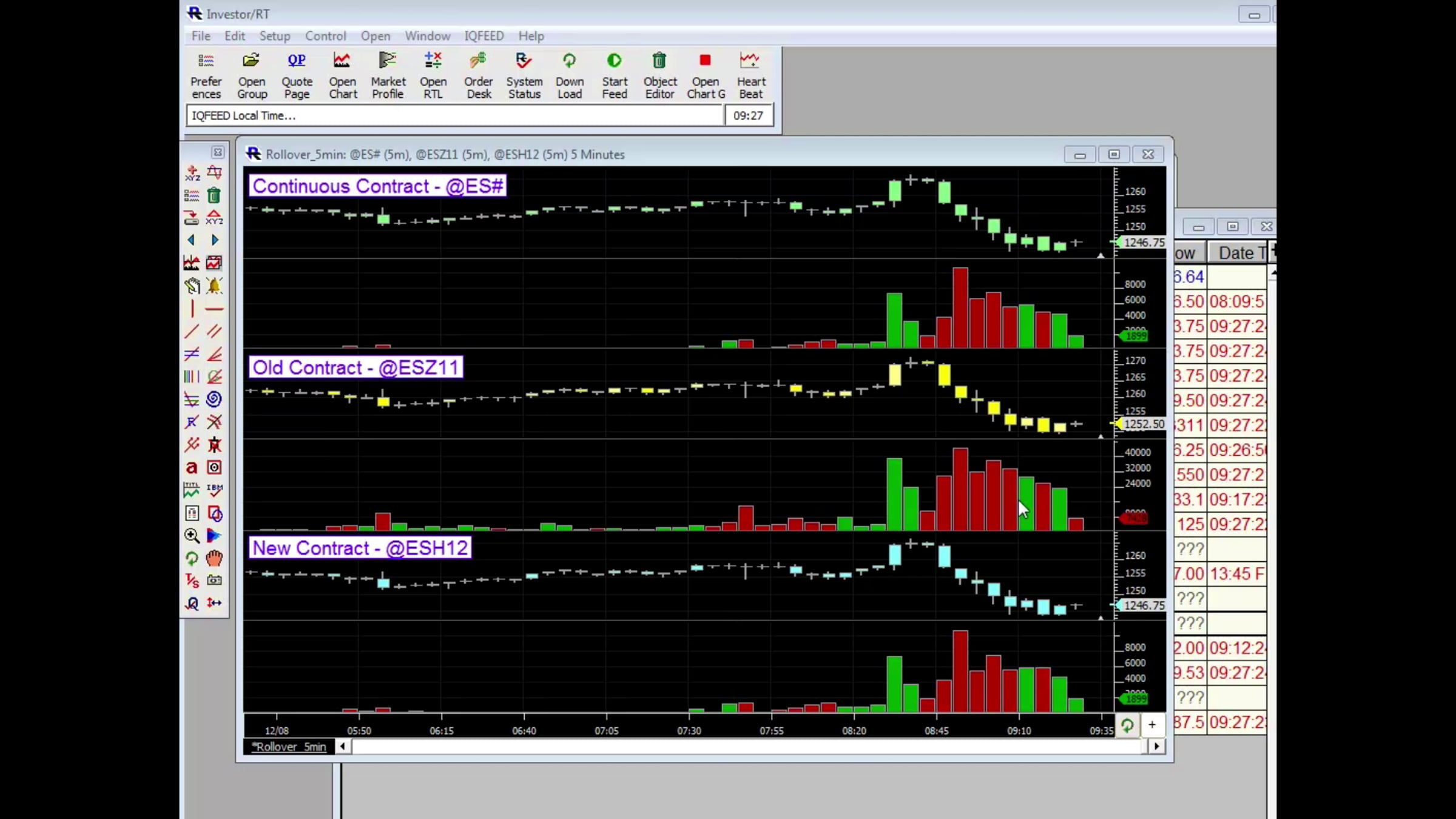Select the hand pan tool
Viewport: 1456px width, 819px height.
coord(214,558)
